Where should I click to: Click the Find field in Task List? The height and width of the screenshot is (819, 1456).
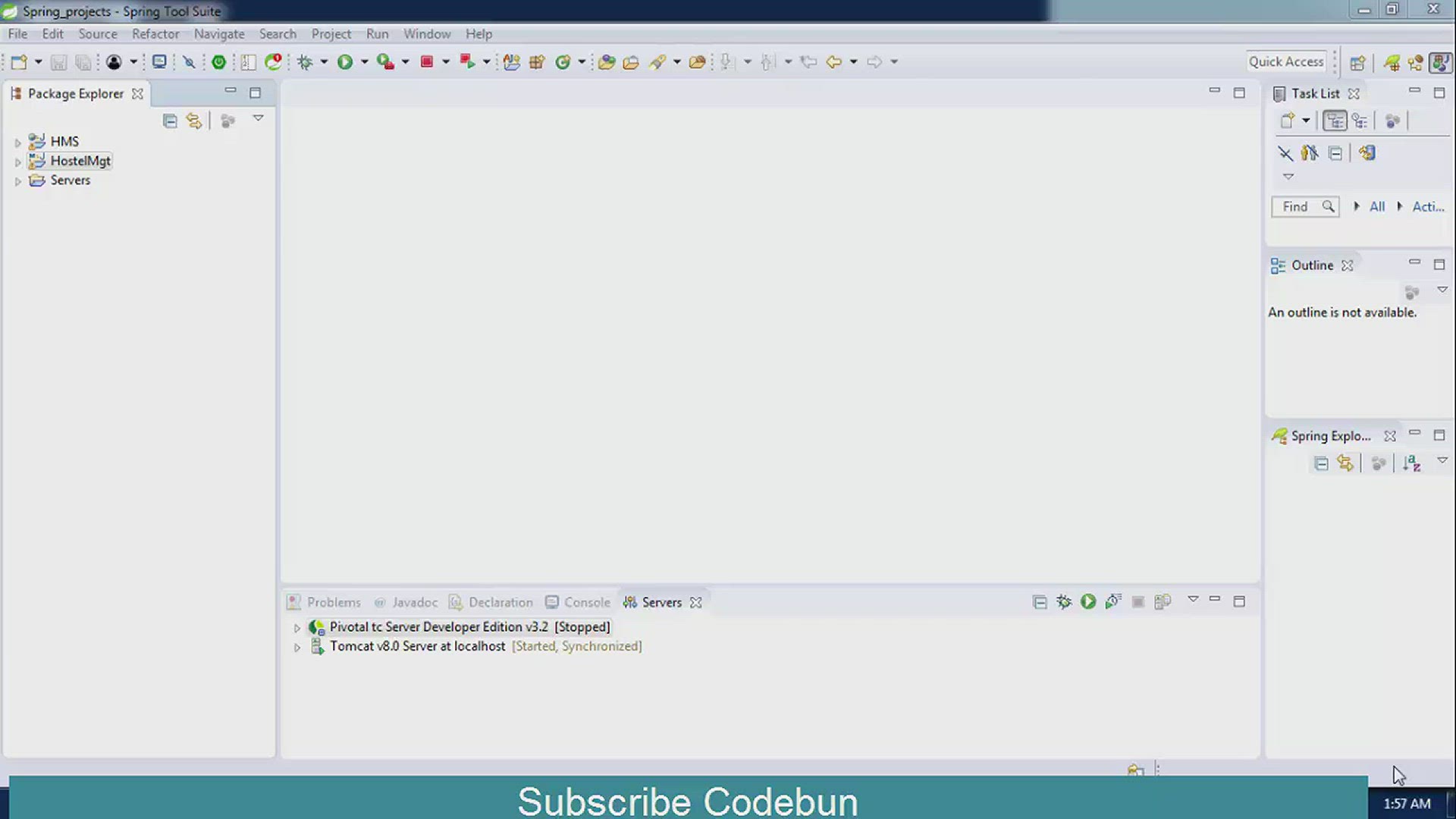1305,206
